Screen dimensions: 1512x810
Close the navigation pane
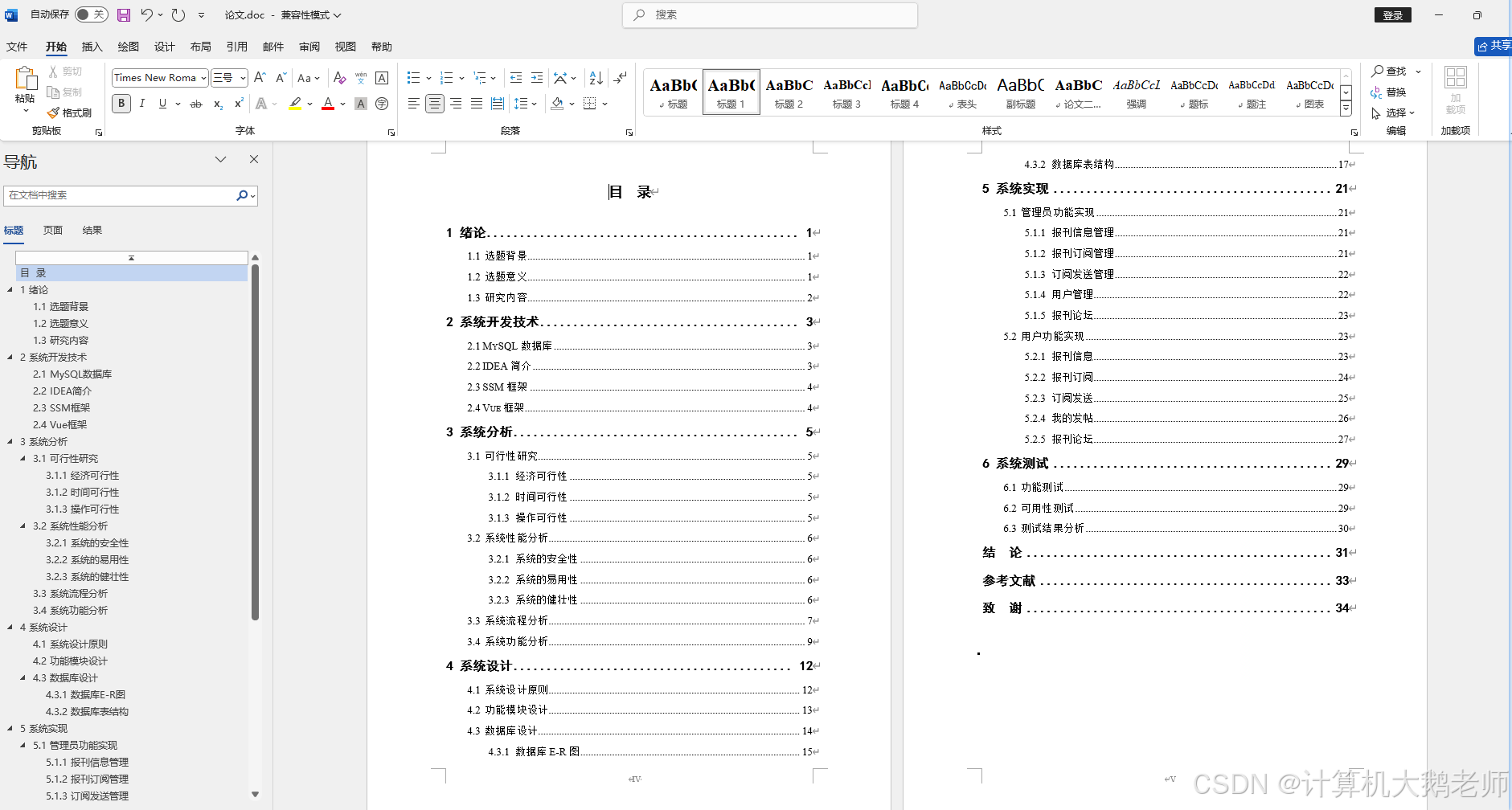254,159
